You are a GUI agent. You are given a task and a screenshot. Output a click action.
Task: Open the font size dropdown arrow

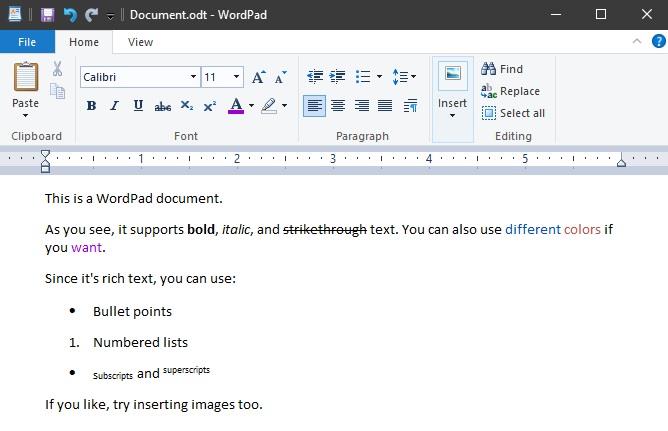tap(236, 77)
